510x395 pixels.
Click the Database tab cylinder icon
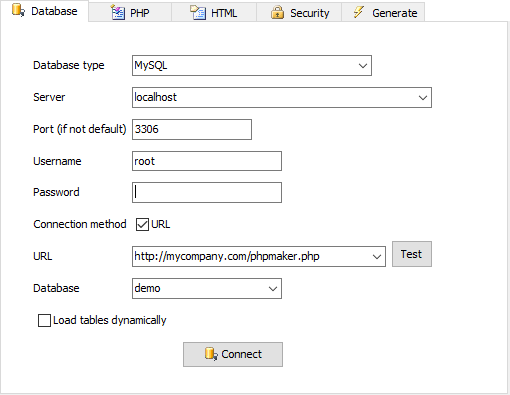18,10
